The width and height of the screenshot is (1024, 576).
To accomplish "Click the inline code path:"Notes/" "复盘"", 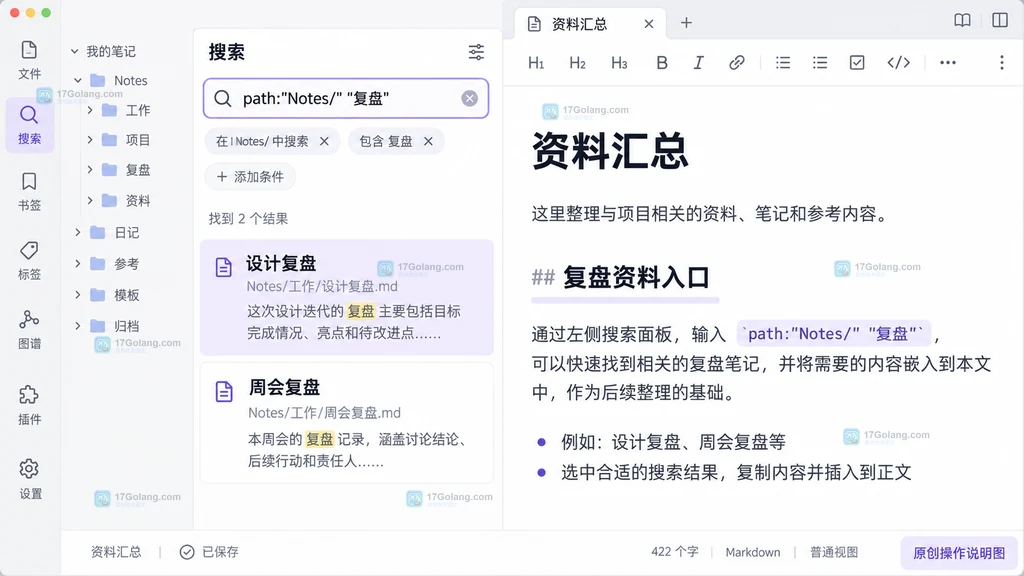I will click(x=835, y=334).
